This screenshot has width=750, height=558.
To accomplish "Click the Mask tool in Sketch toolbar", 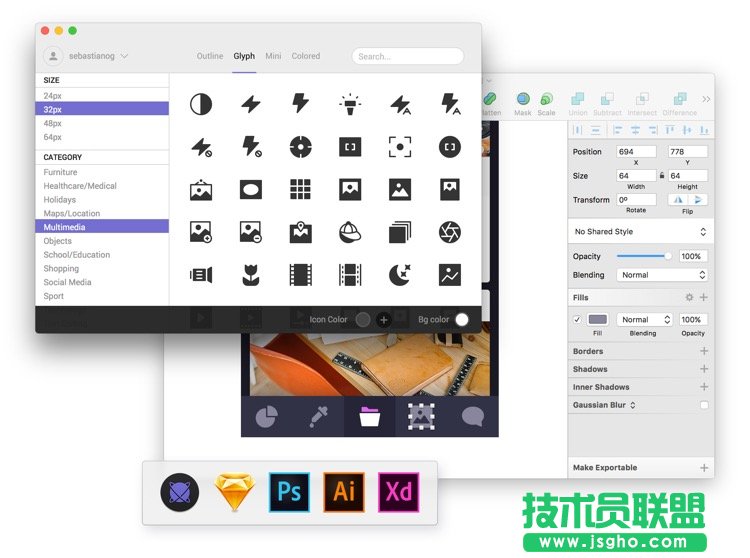I will click(x=523, y=104).
